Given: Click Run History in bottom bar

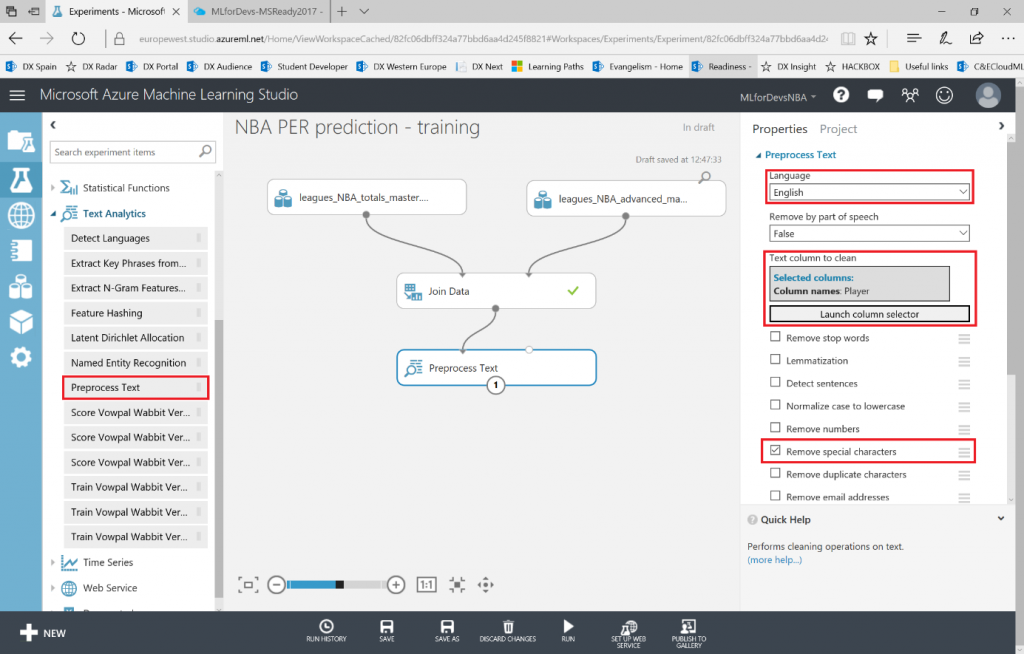Looking at the screenshot, I should click(327, 631).
